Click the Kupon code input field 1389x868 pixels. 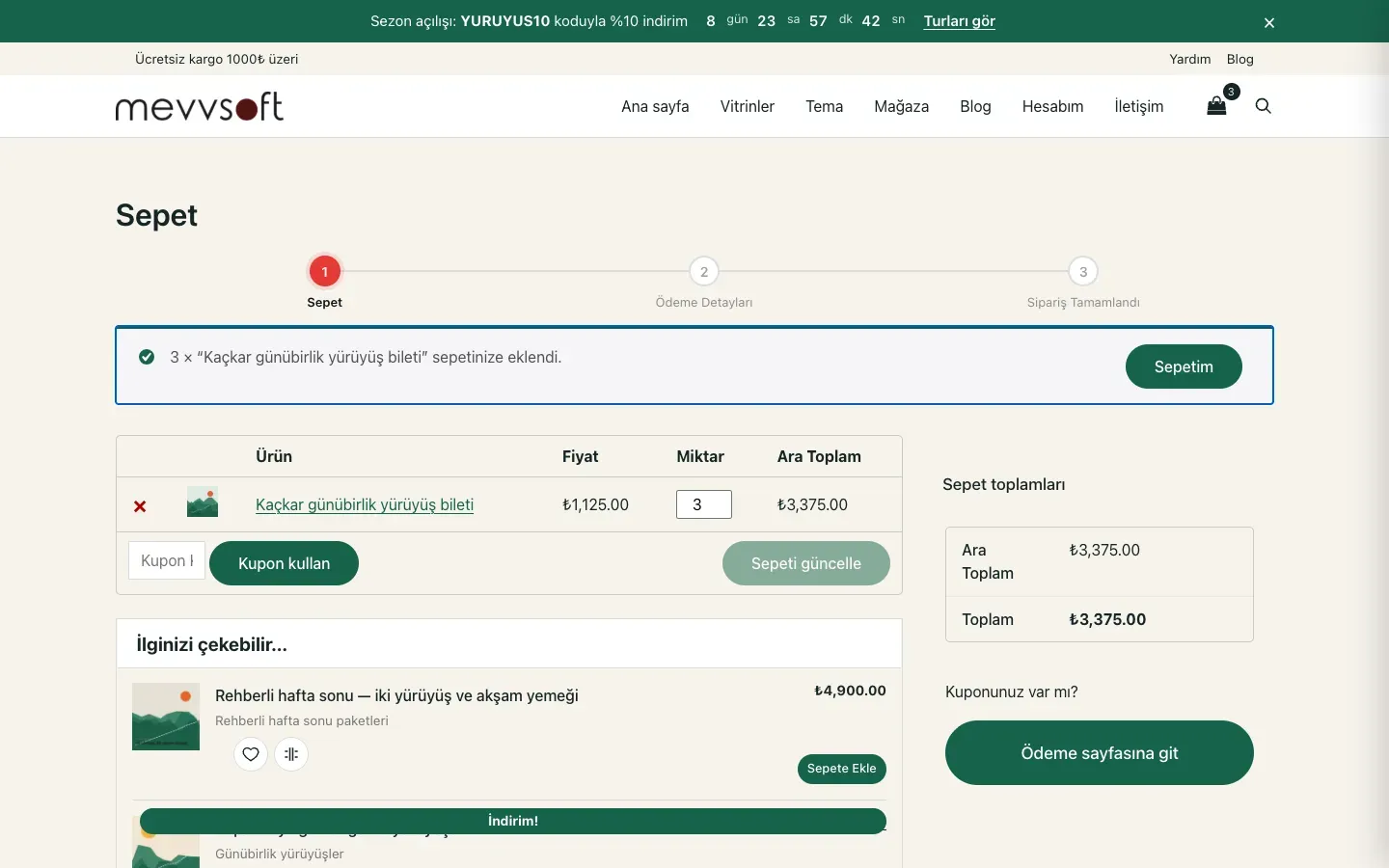click(x=167, y=560)
